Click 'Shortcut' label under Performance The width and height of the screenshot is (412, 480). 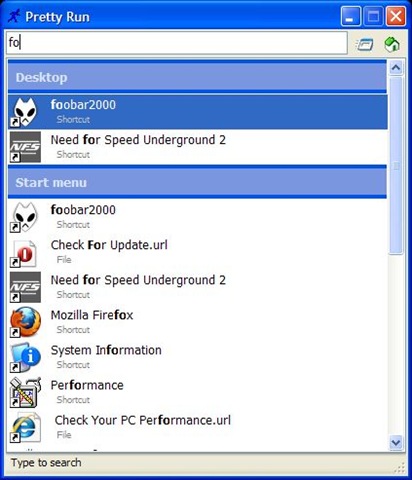(73, 400)
